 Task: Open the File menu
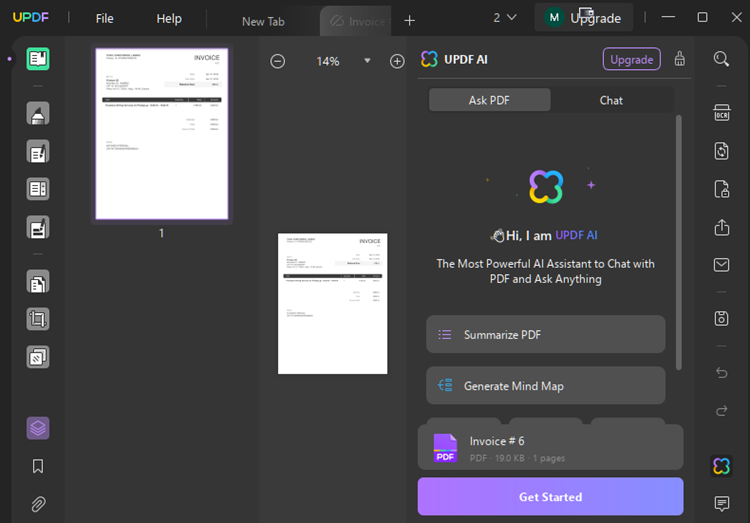tap(104, 19)
